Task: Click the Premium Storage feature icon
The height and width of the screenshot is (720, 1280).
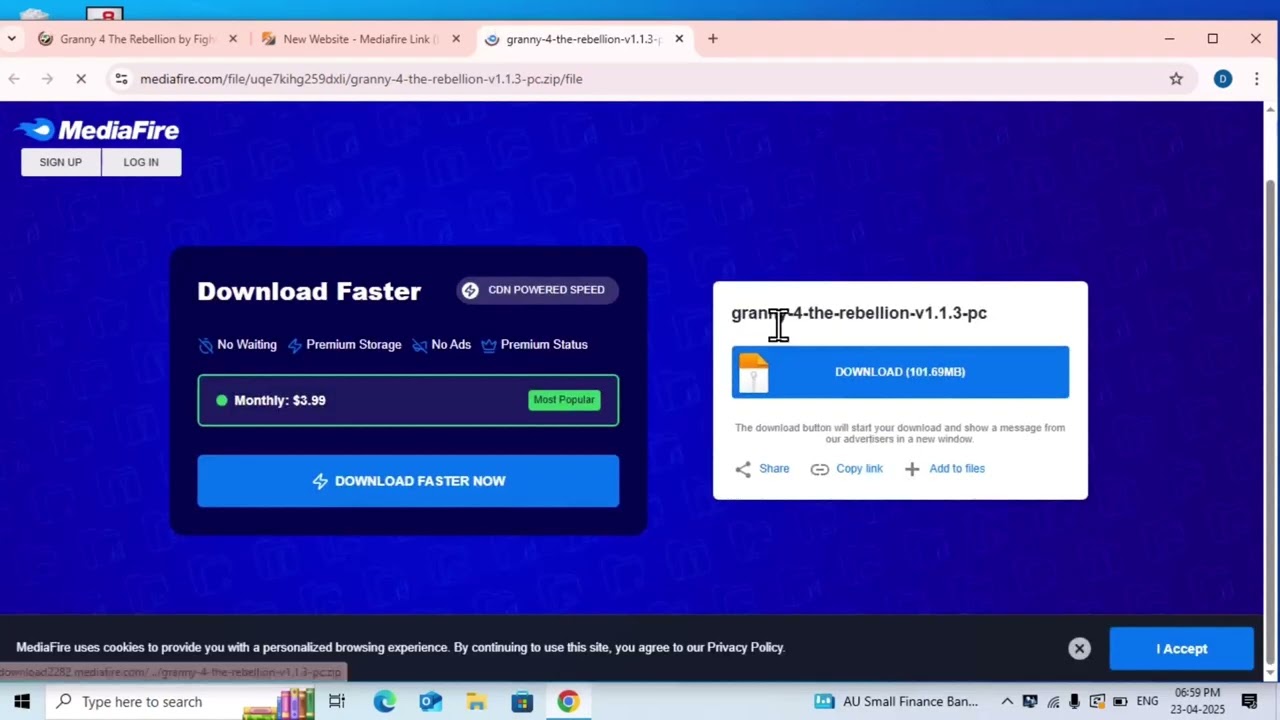Action: click(295, 345)
